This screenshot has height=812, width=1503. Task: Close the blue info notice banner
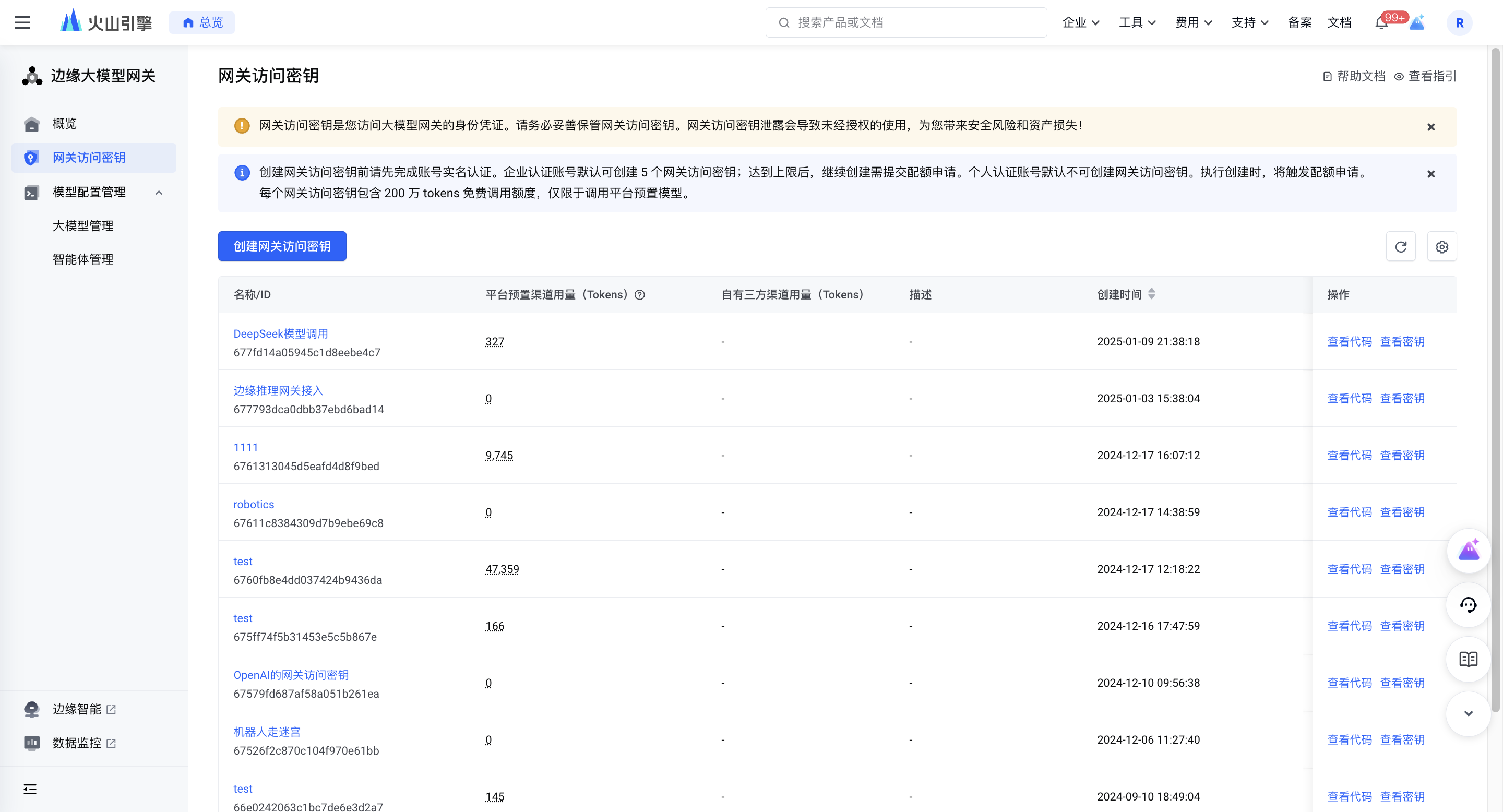click(x=1430, y=174)
